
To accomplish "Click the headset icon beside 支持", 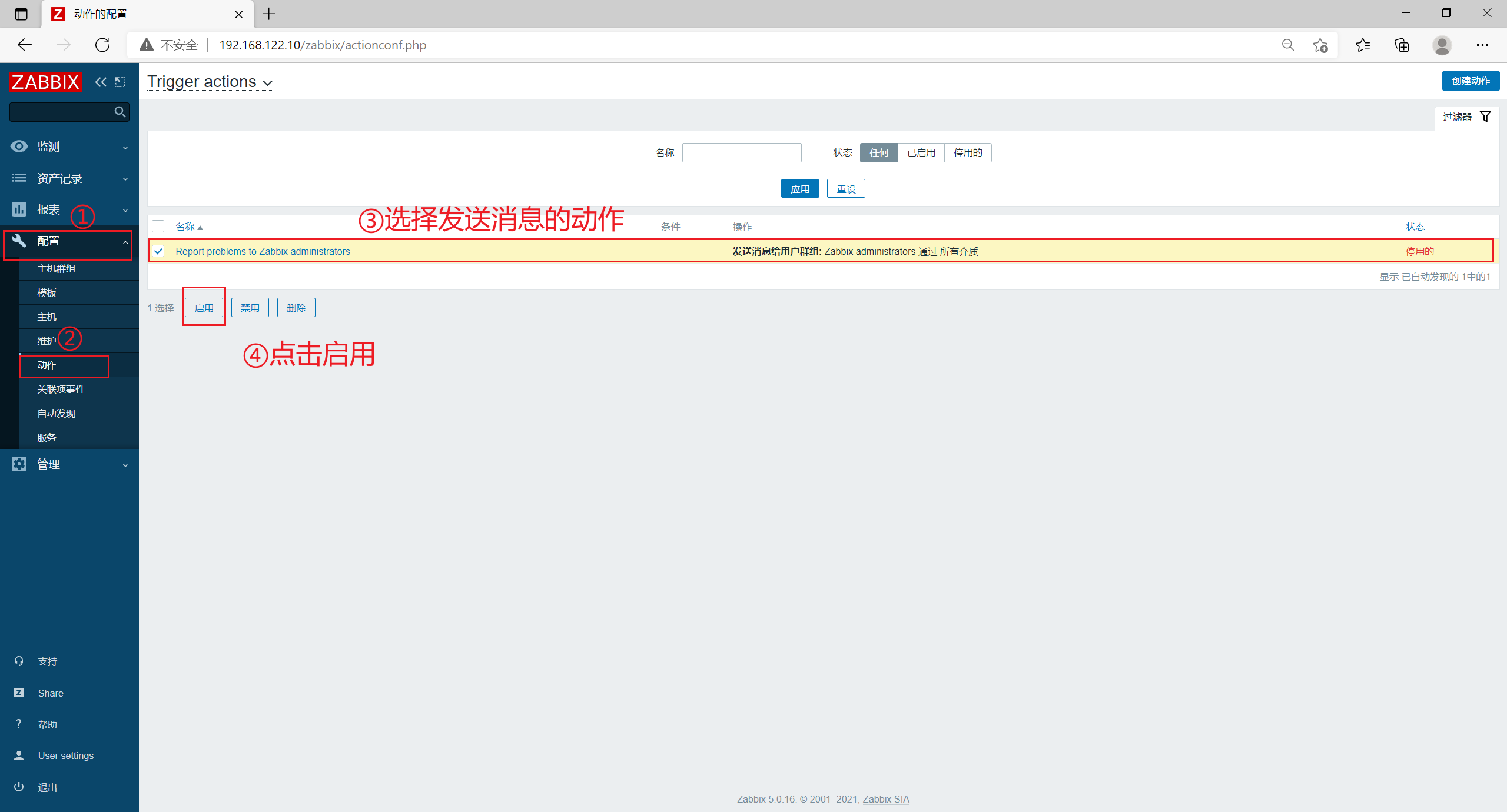I will [19, 661].
